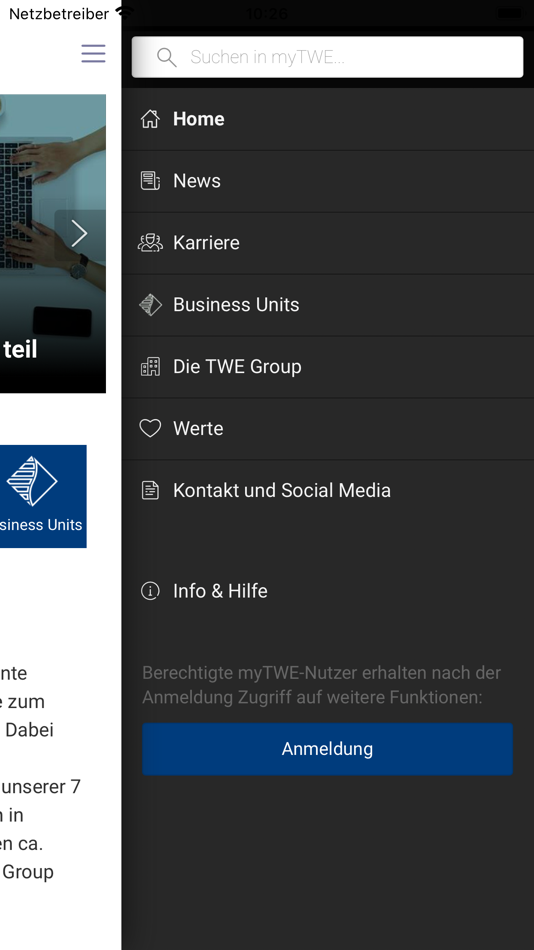Tap the News newspaper icon
The width and height of the screenshot is (534, 950).
click(x=150, y=181)
